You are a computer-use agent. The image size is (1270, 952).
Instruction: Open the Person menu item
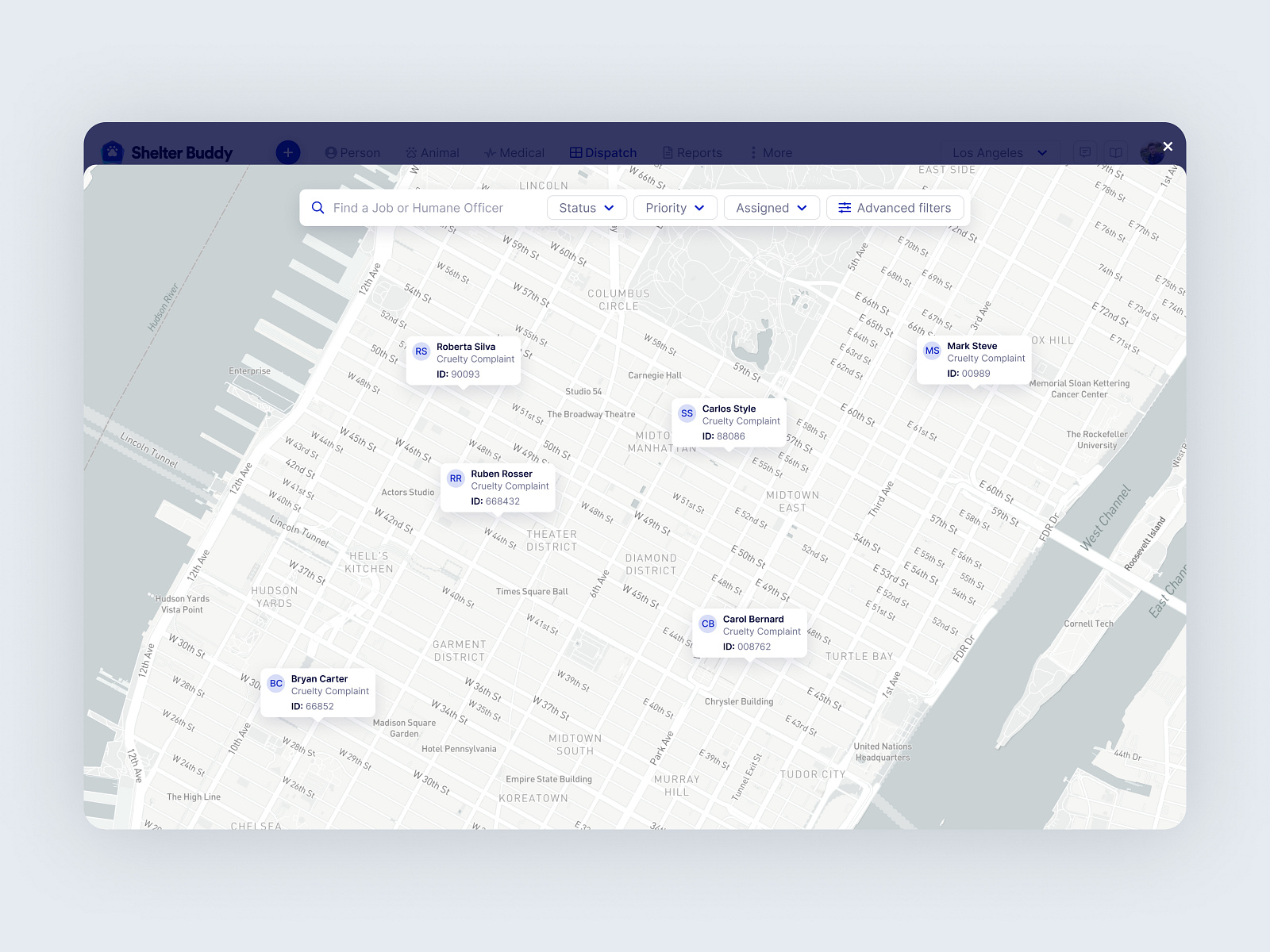click(x=353, y=152)
